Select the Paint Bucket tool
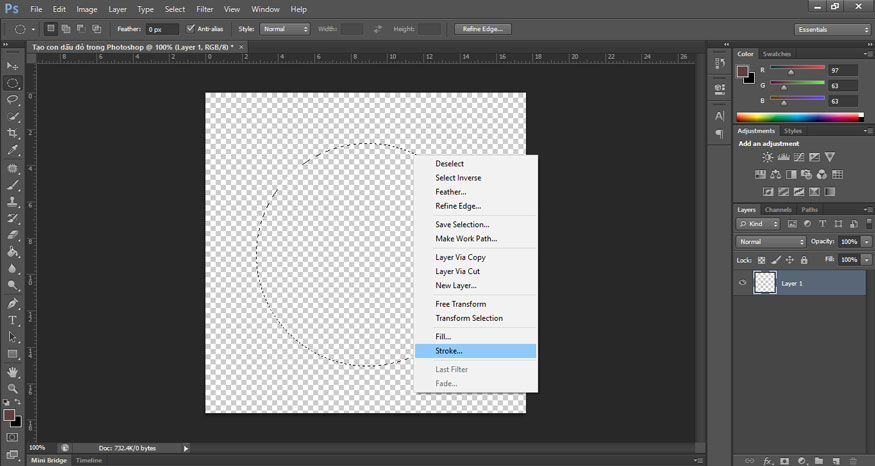Viewport: 875px width, 466px height. (x=12, y=252)
